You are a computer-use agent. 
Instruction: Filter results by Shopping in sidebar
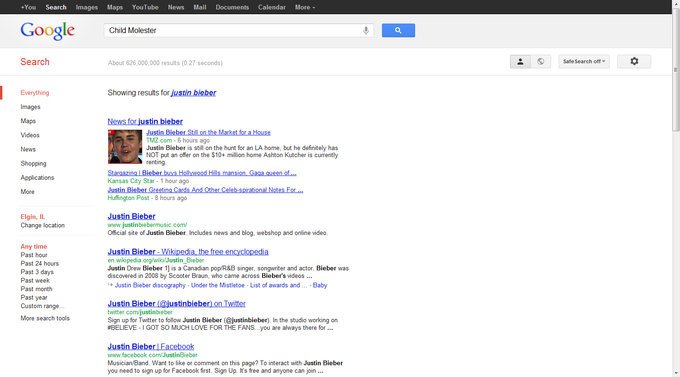[33, 164]
